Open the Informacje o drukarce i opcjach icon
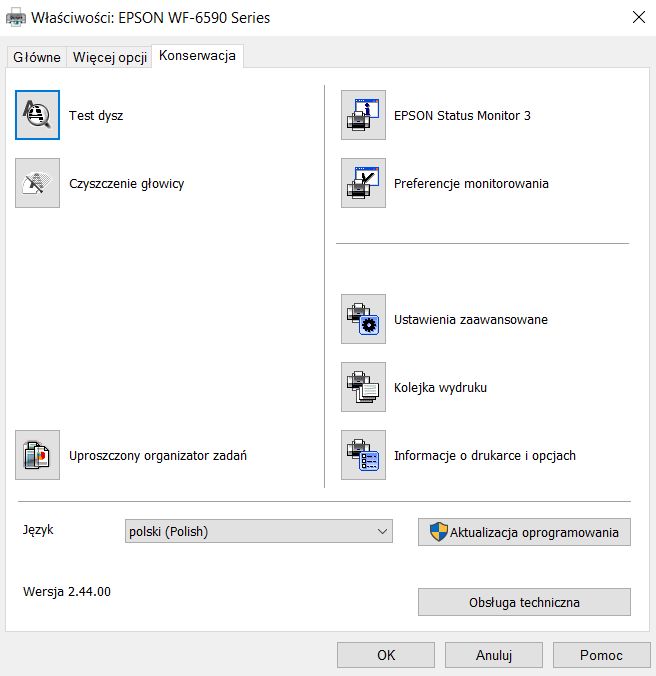The width and height of the screenshot is (656, 676). 363,455
